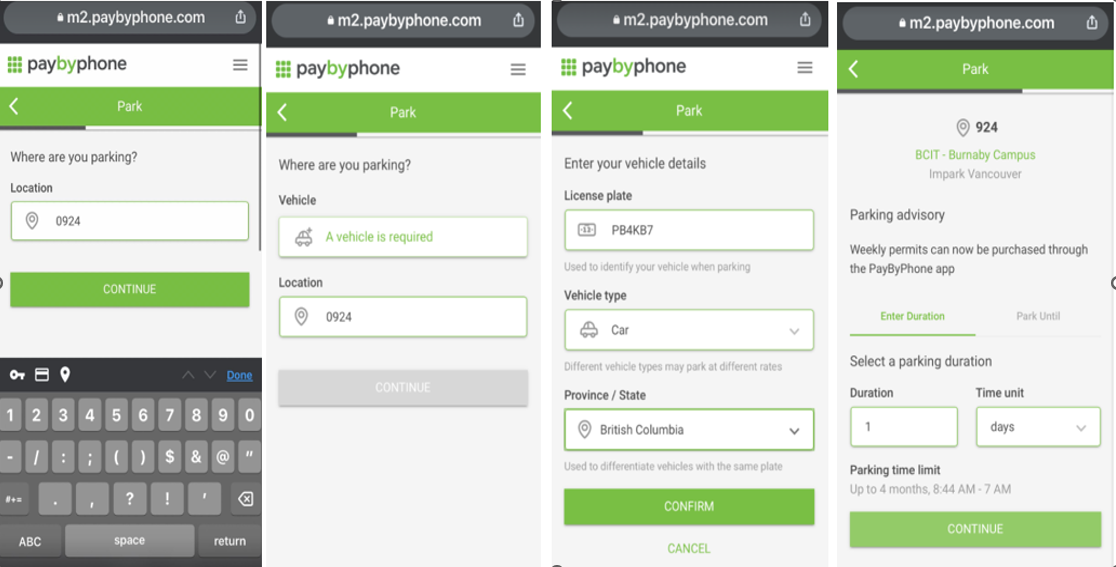
Task: Open hamburger menu on first paybyphone screen
Action: tap(241, 65)
